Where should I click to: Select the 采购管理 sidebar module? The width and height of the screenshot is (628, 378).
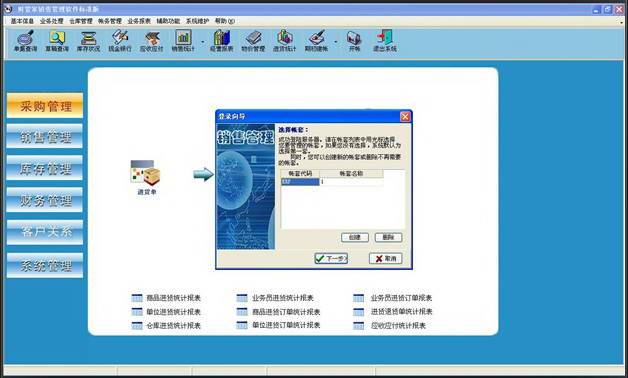click(45, 106)
